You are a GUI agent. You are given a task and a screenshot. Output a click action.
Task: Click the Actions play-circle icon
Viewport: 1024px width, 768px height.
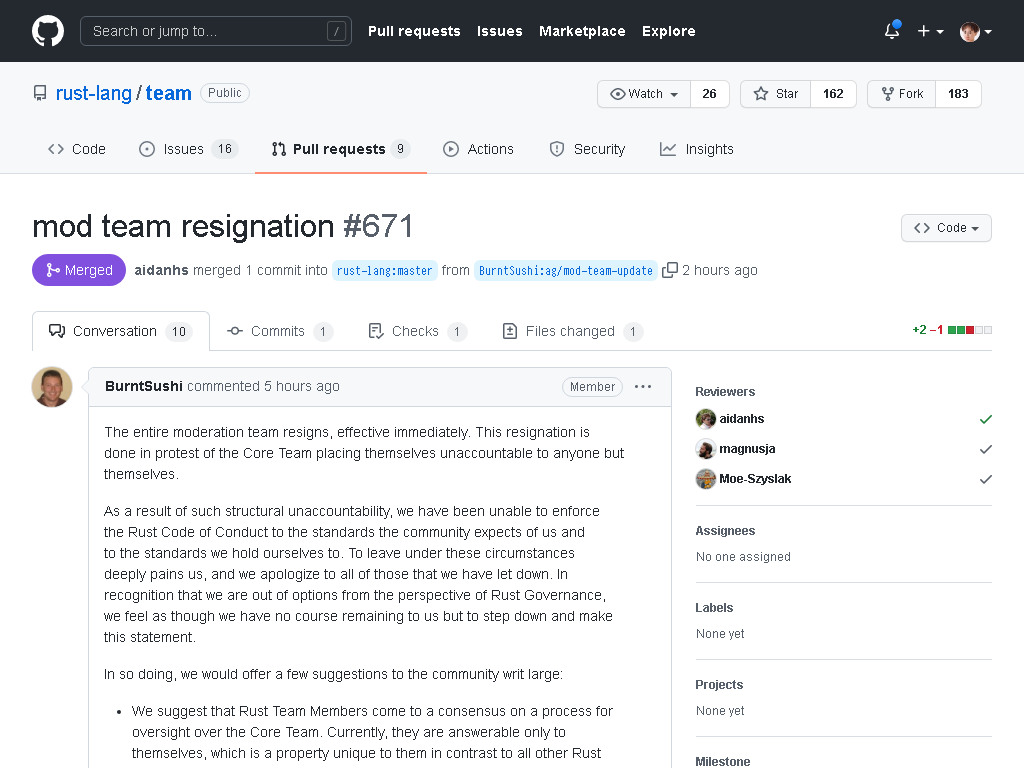(451, 149)
